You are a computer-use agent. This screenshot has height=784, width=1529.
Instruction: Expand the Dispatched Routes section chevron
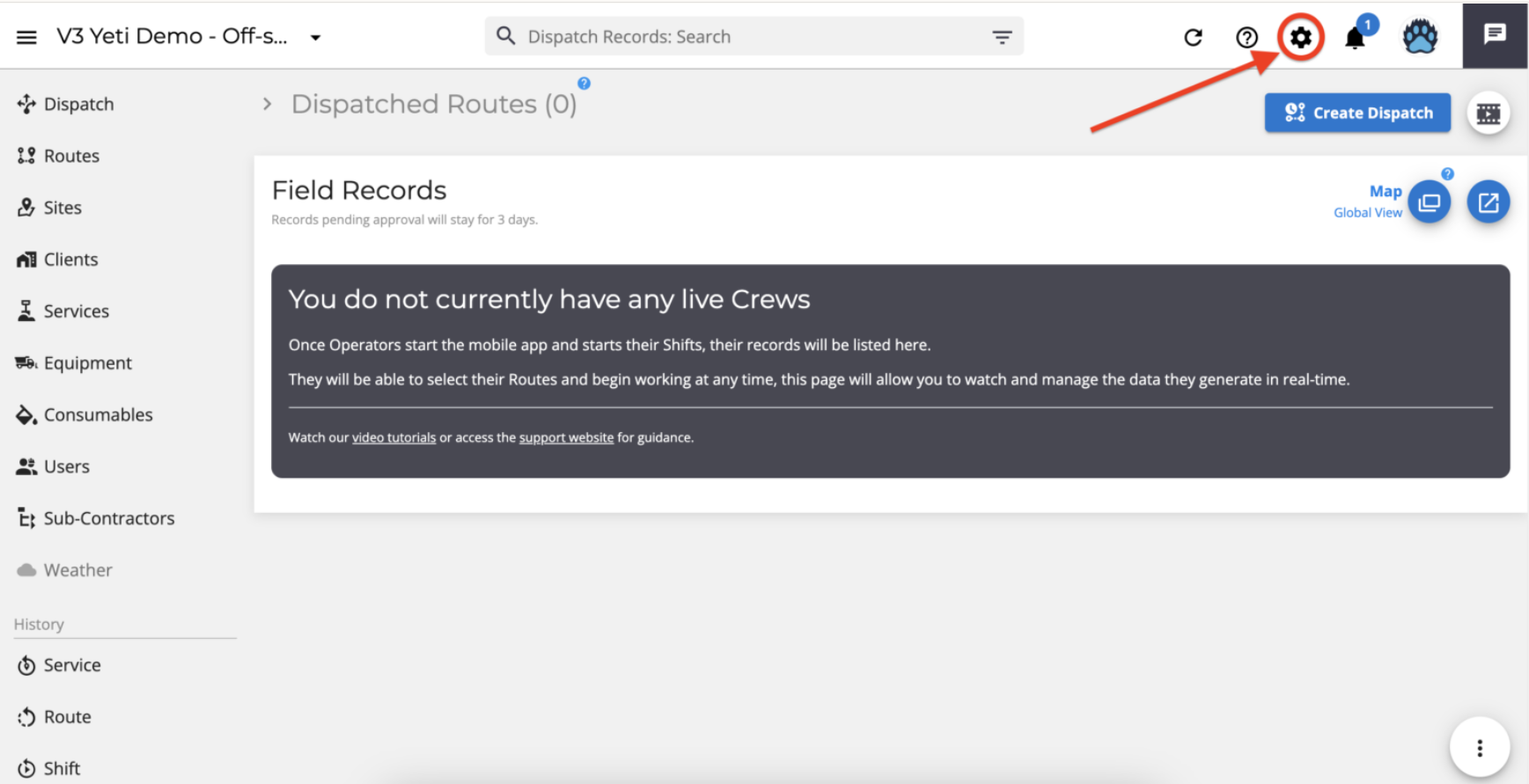pos(268,104)
